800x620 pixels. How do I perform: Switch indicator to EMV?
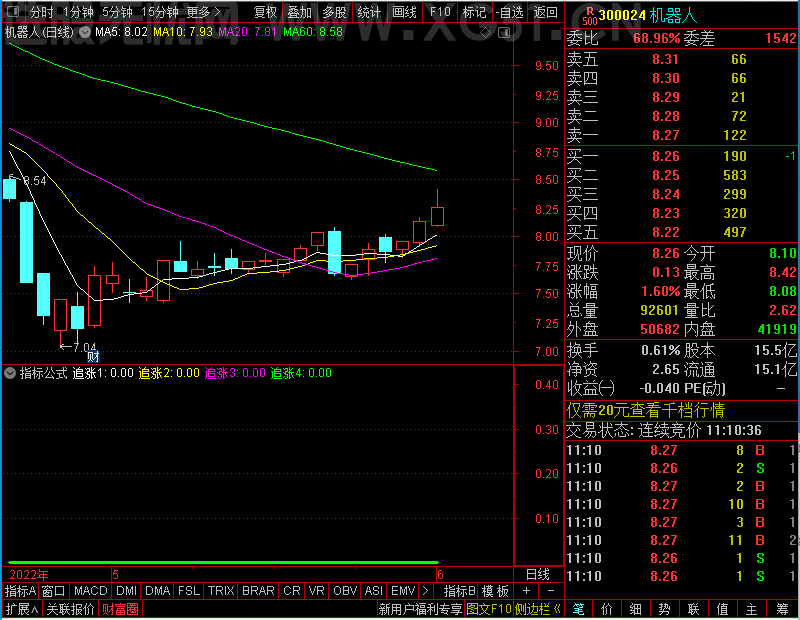point(403,591)
